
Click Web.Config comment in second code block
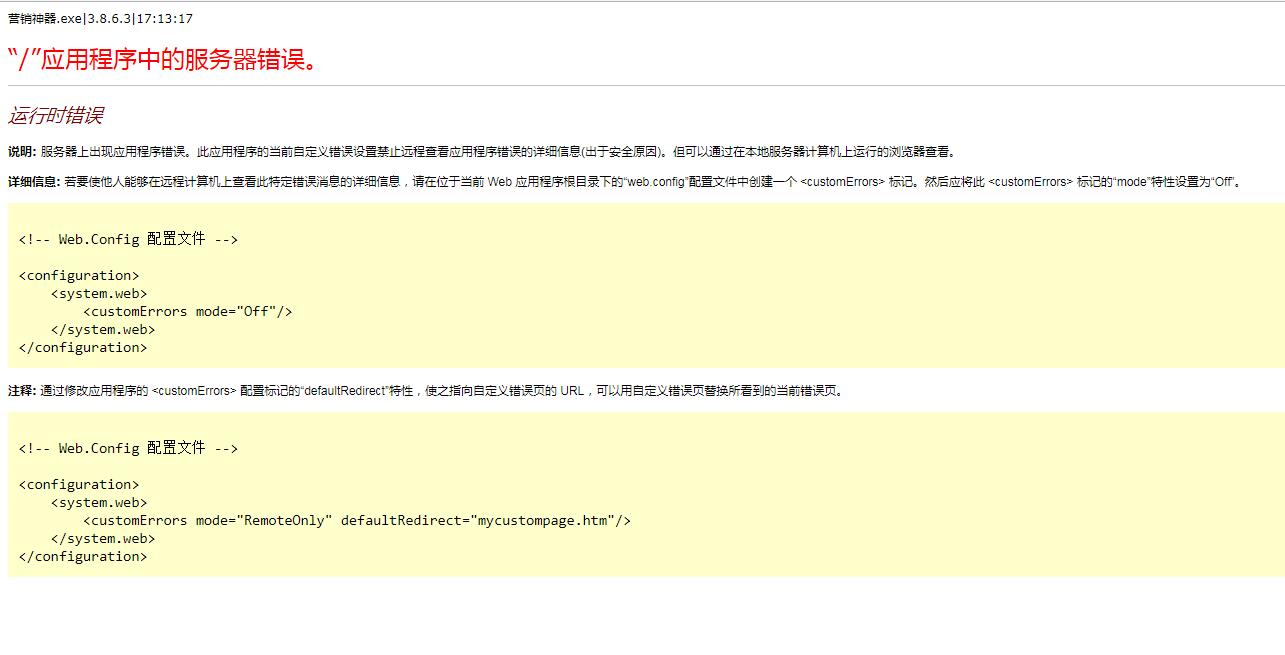128,448
